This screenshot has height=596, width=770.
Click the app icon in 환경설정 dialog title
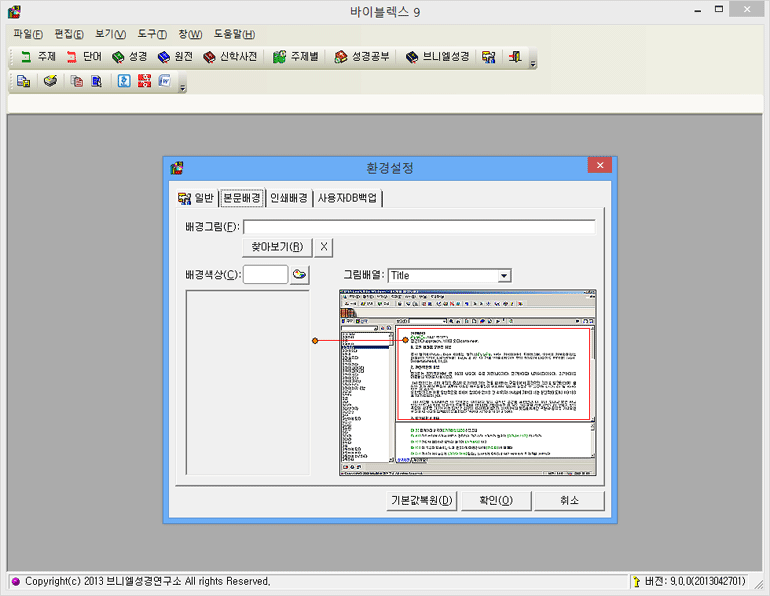[x=177, y=168]
